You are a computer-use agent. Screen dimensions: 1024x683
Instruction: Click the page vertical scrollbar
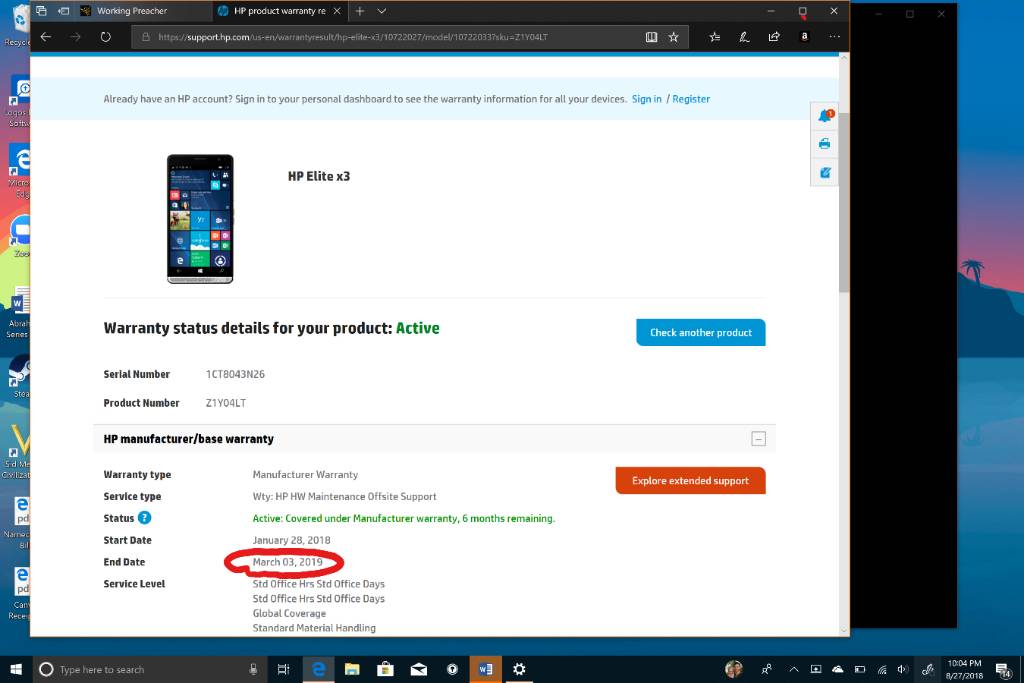click(x=844, y=202)
